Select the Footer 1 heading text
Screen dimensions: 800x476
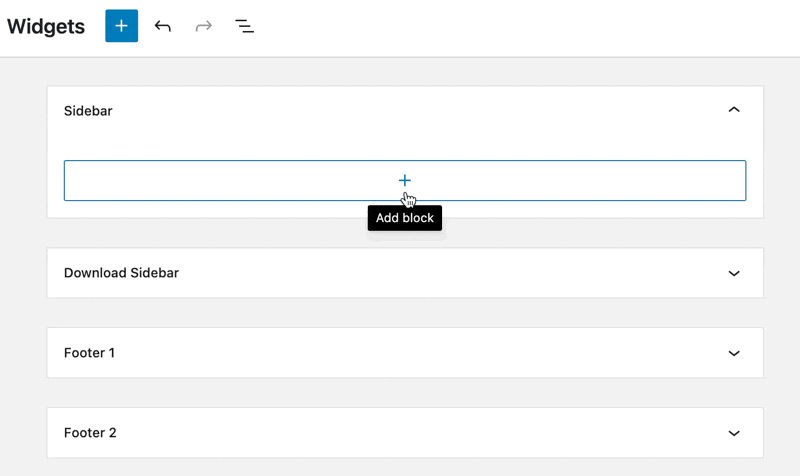(89, 353)
